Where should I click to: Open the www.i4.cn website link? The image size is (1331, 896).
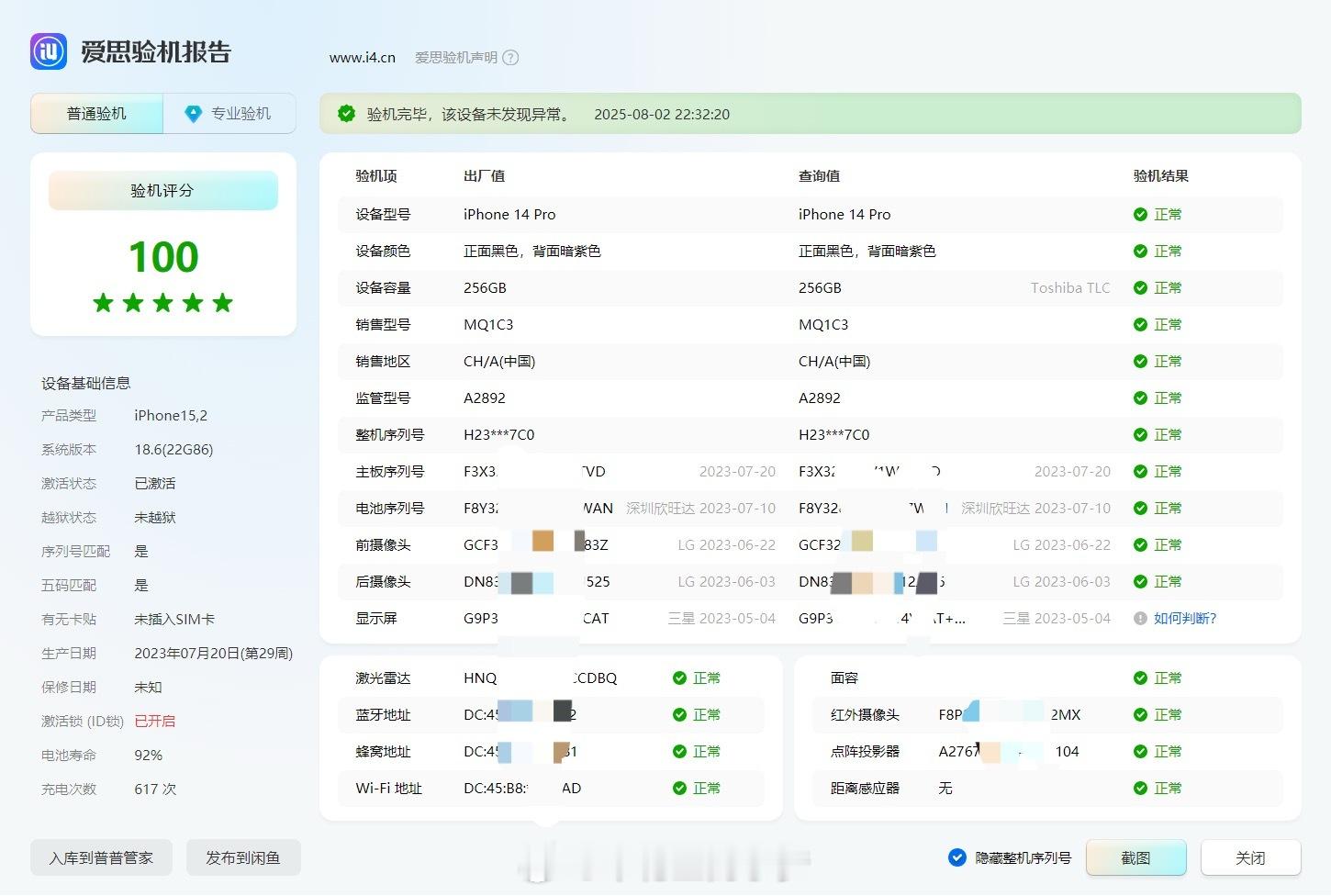tap(363, 58)
